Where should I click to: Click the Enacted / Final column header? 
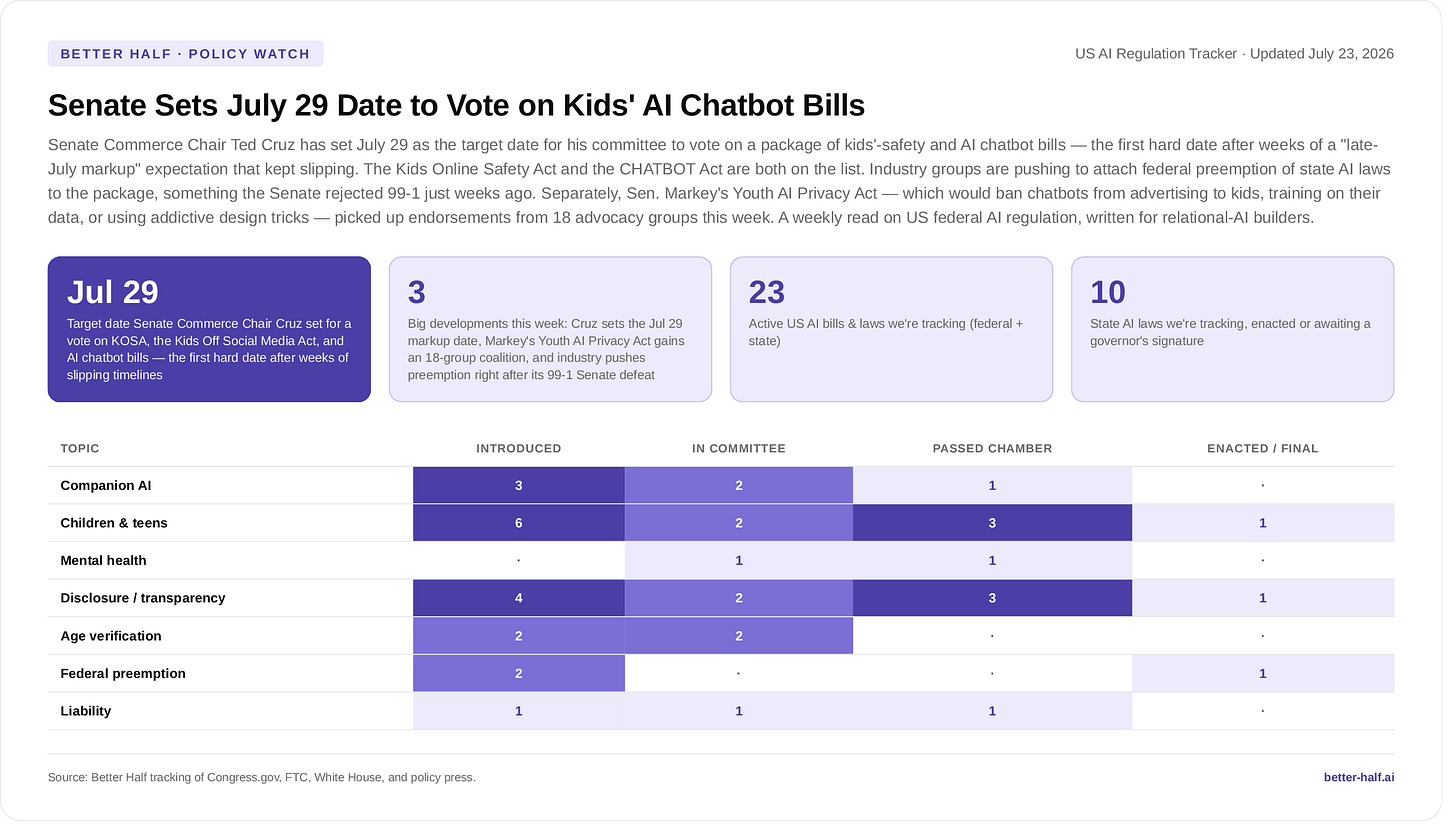pos(1263,448)
